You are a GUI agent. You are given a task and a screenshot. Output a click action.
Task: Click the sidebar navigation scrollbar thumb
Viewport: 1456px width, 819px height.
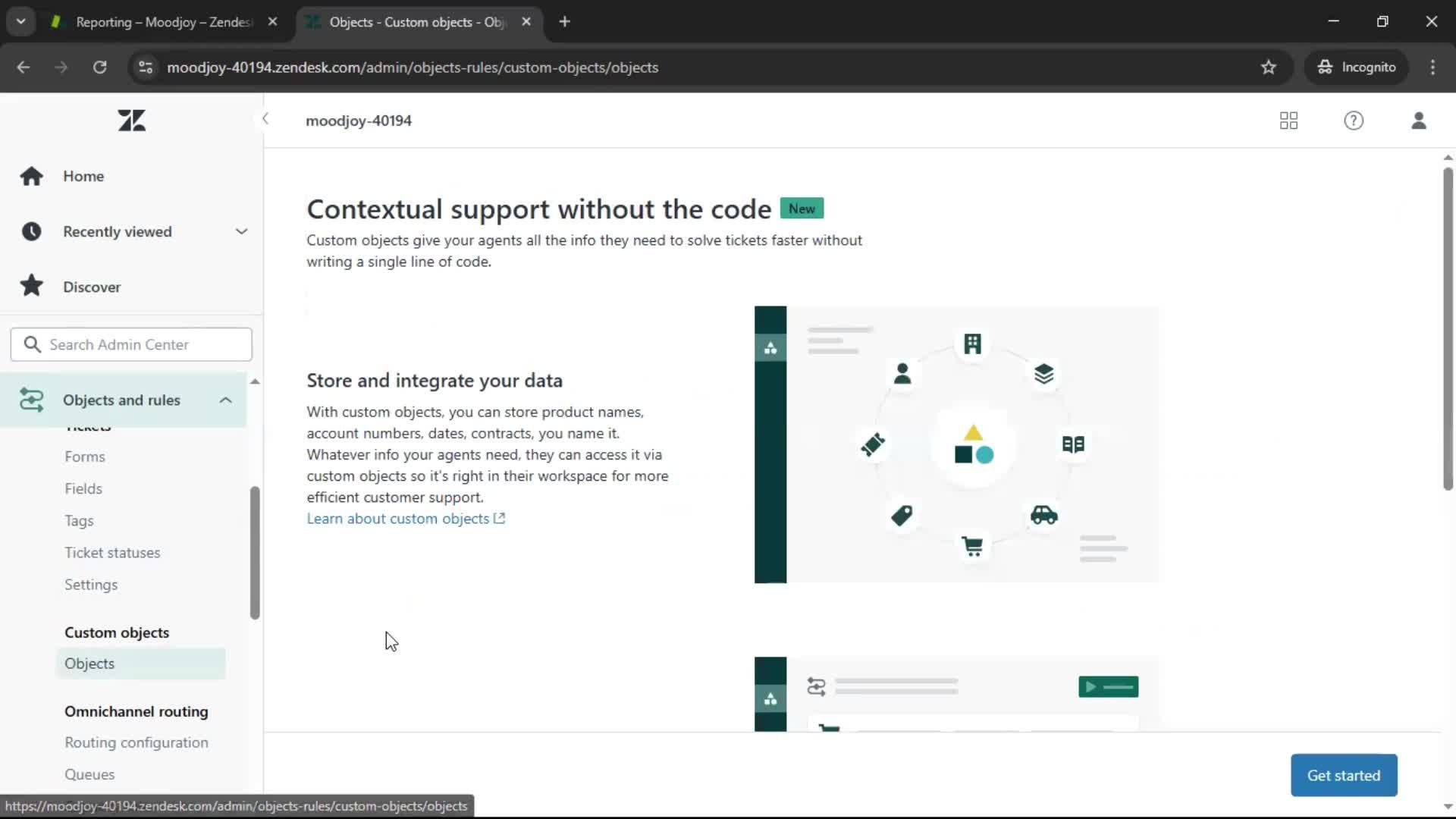coord(255,553)
